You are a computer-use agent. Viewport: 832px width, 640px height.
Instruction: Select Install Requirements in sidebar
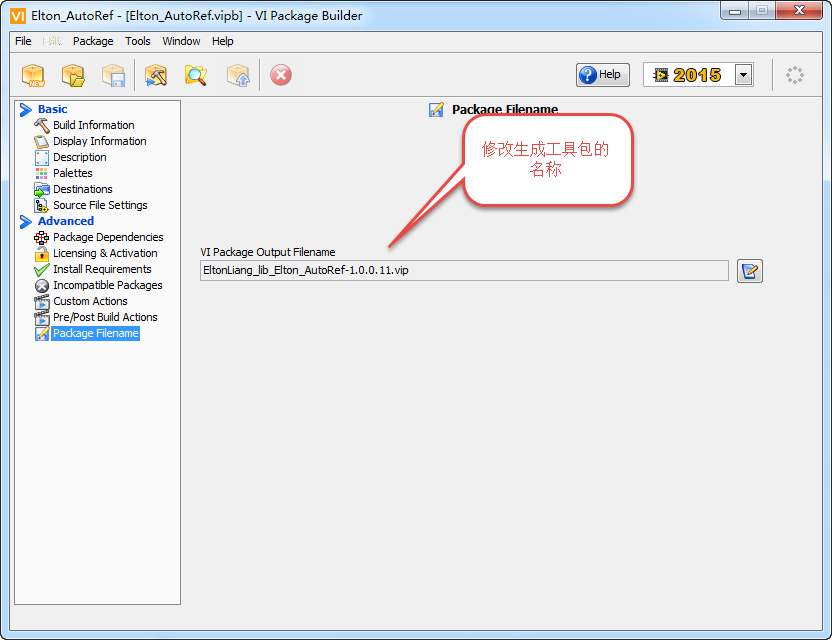(102, 269)
